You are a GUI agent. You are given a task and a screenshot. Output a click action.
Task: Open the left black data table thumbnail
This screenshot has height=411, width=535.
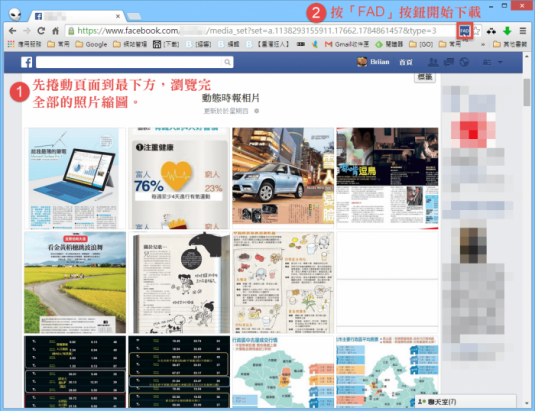[75, 372]
